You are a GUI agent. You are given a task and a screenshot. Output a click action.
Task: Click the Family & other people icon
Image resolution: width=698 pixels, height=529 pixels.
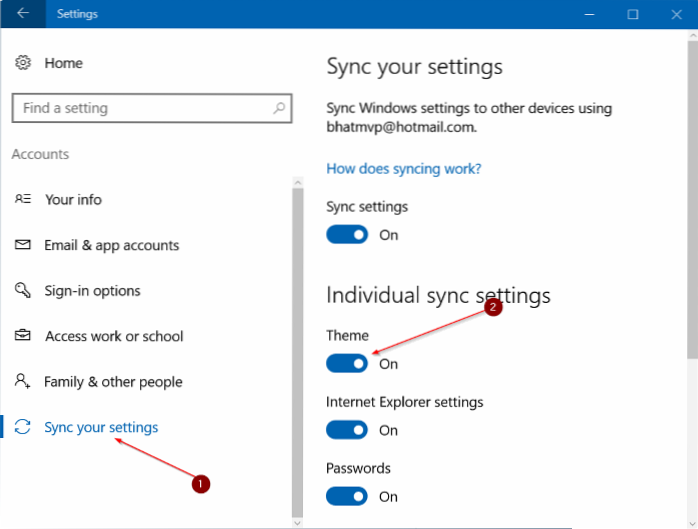pos(23,382)
